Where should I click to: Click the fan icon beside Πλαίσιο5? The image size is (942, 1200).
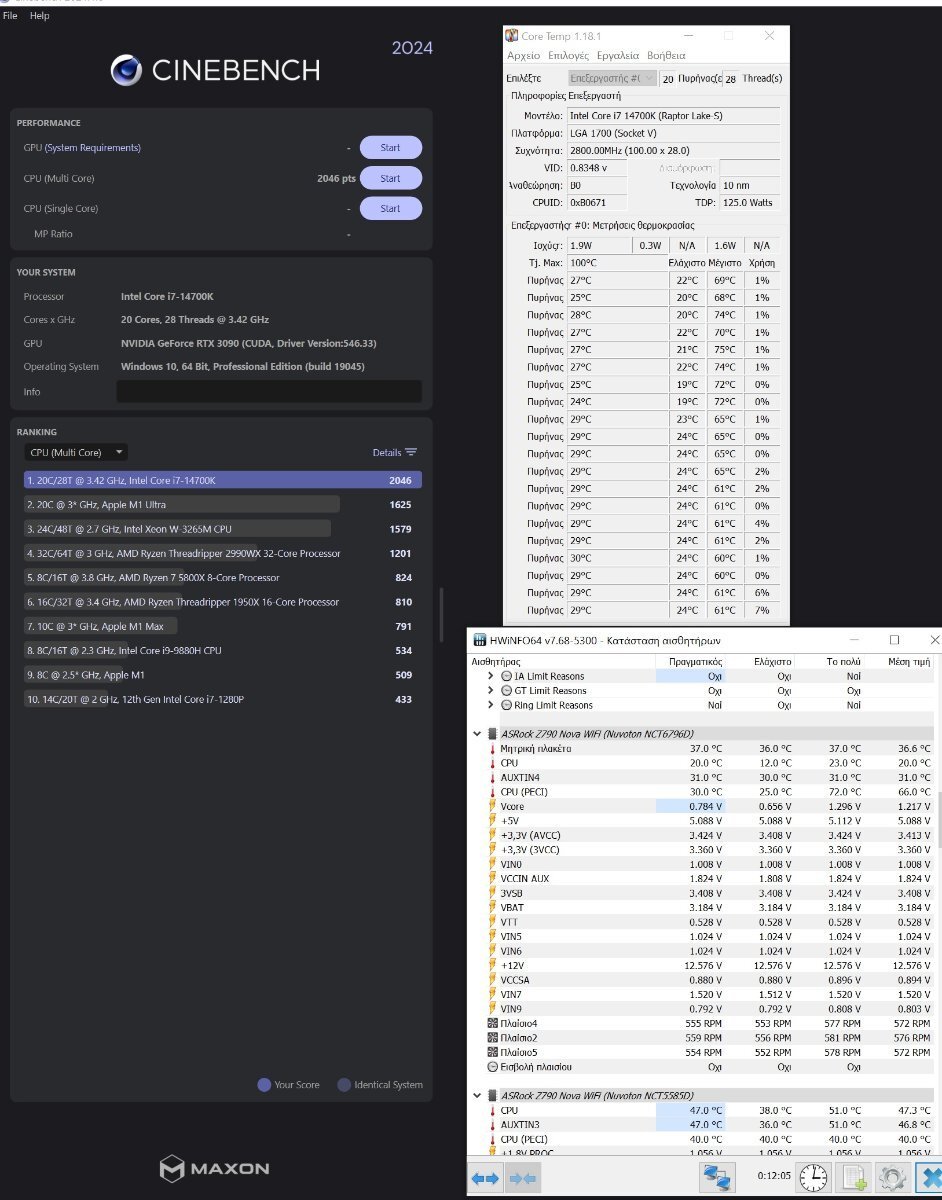pos(492,1052)
